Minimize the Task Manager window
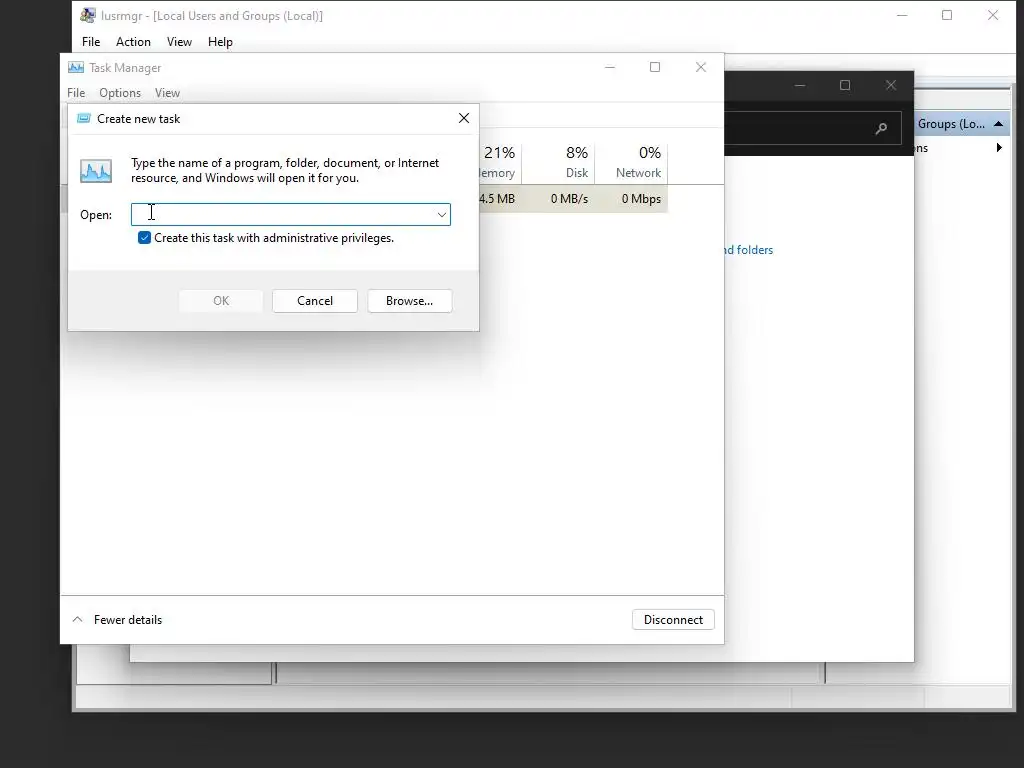The image size is (1024, 768). [x=610, y=67]
